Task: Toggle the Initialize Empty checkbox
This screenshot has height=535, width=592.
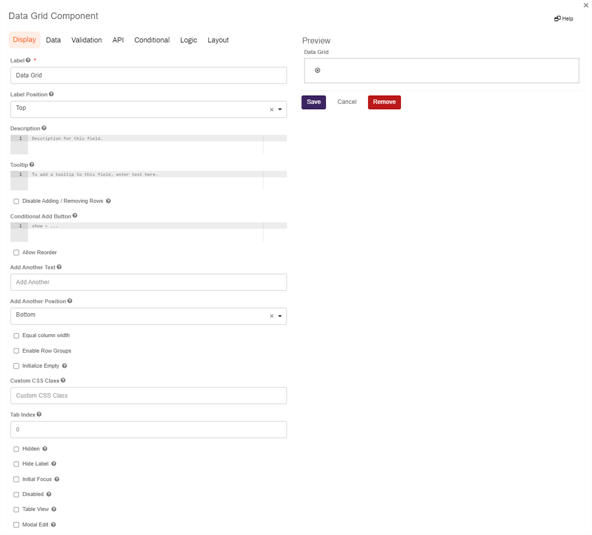Action: pyautogui.click(x=16, y=366)
